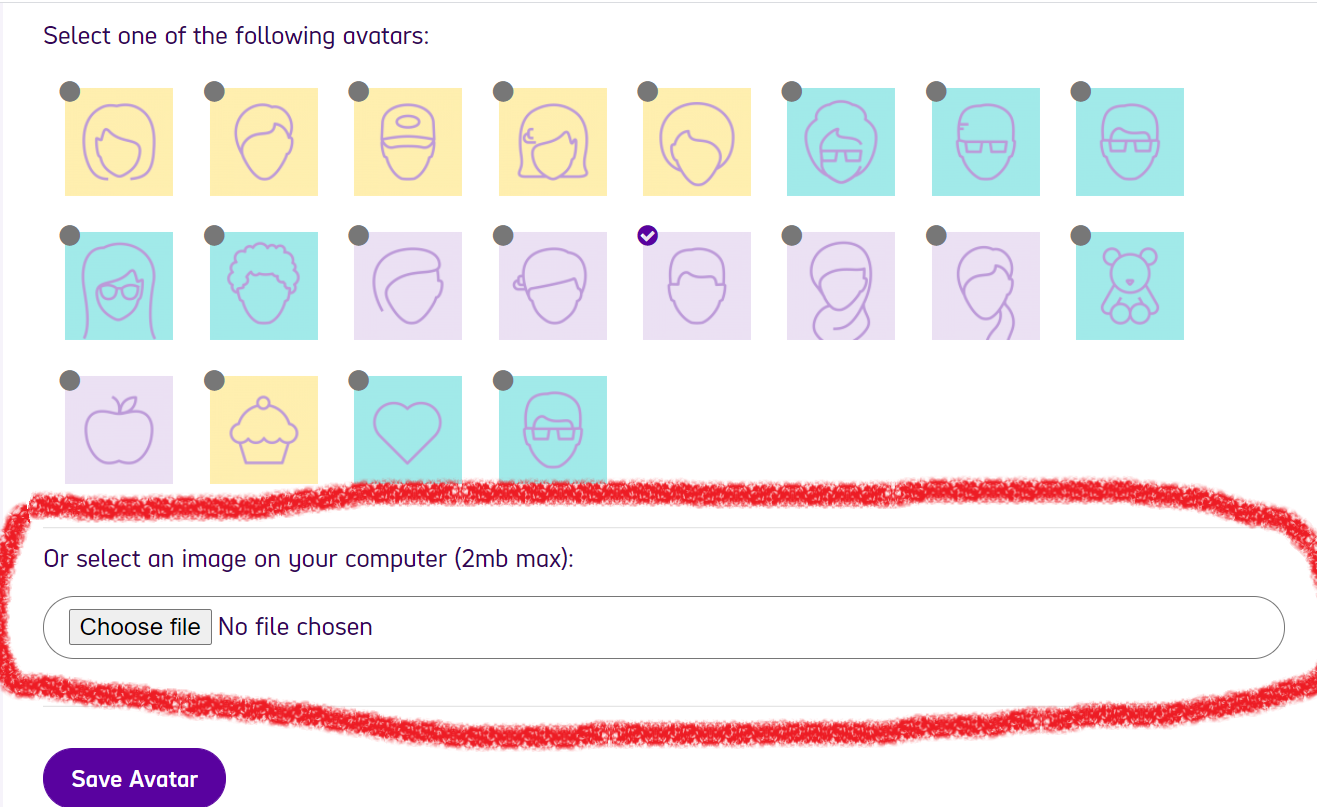Select the first yellow bob-hair avatar
This screenshot has height=807, width=1317.
tap(119, 142)
